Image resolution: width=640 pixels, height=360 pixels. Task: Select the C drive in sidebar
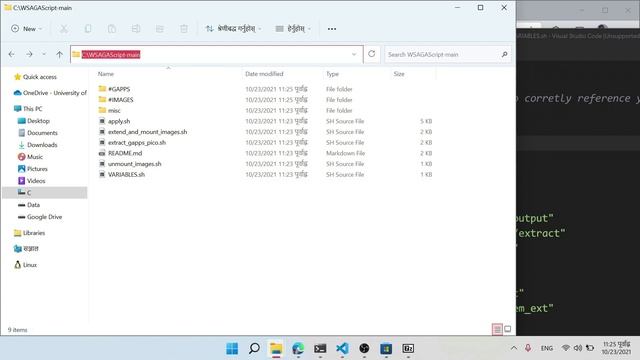[x=44, y=193]
